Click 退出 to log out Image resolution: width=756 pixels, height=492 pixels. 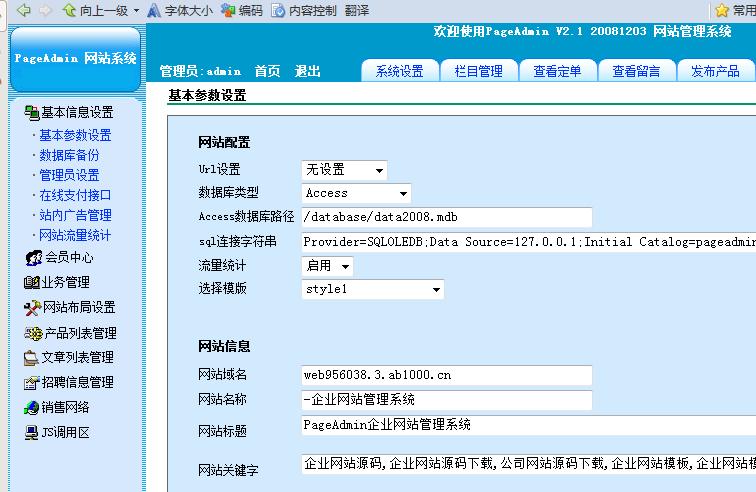[308, 71]
